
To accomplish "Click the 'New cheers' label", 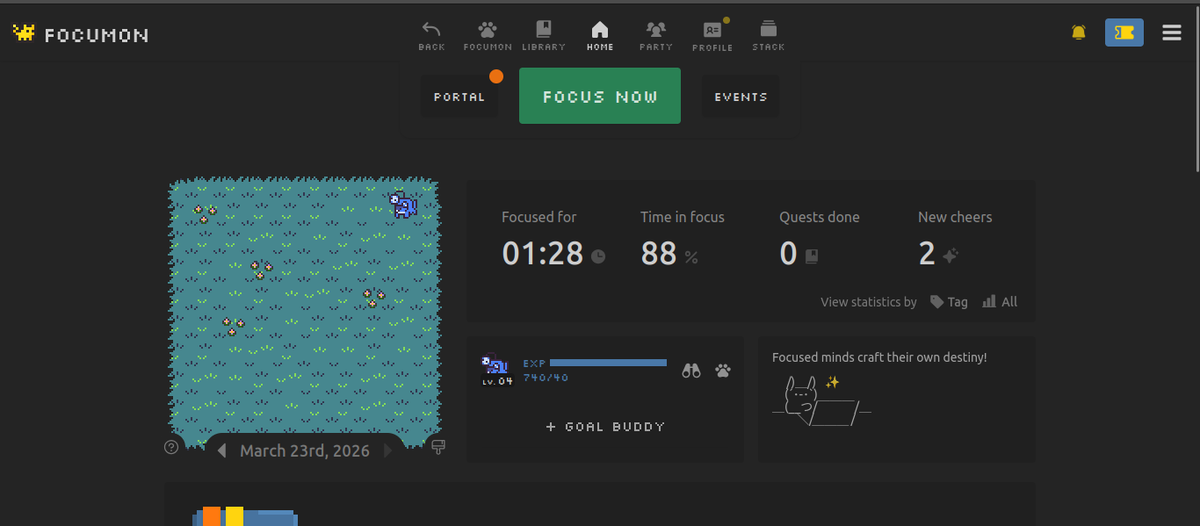I will pos(955,217).
